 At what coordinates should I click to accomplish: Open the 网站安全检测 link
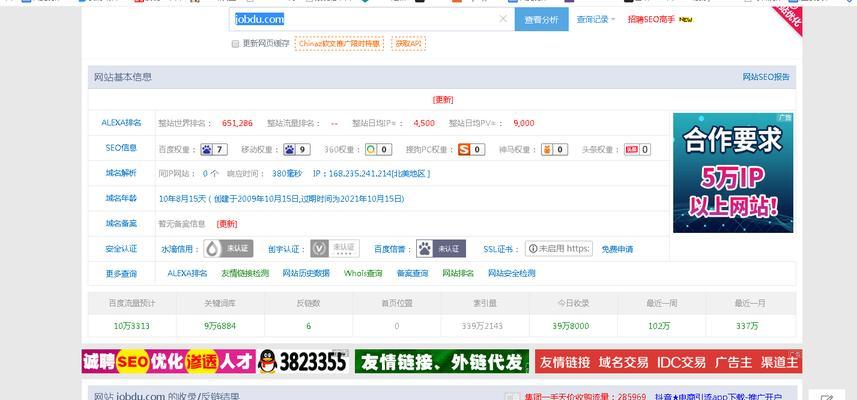point(512,273)
